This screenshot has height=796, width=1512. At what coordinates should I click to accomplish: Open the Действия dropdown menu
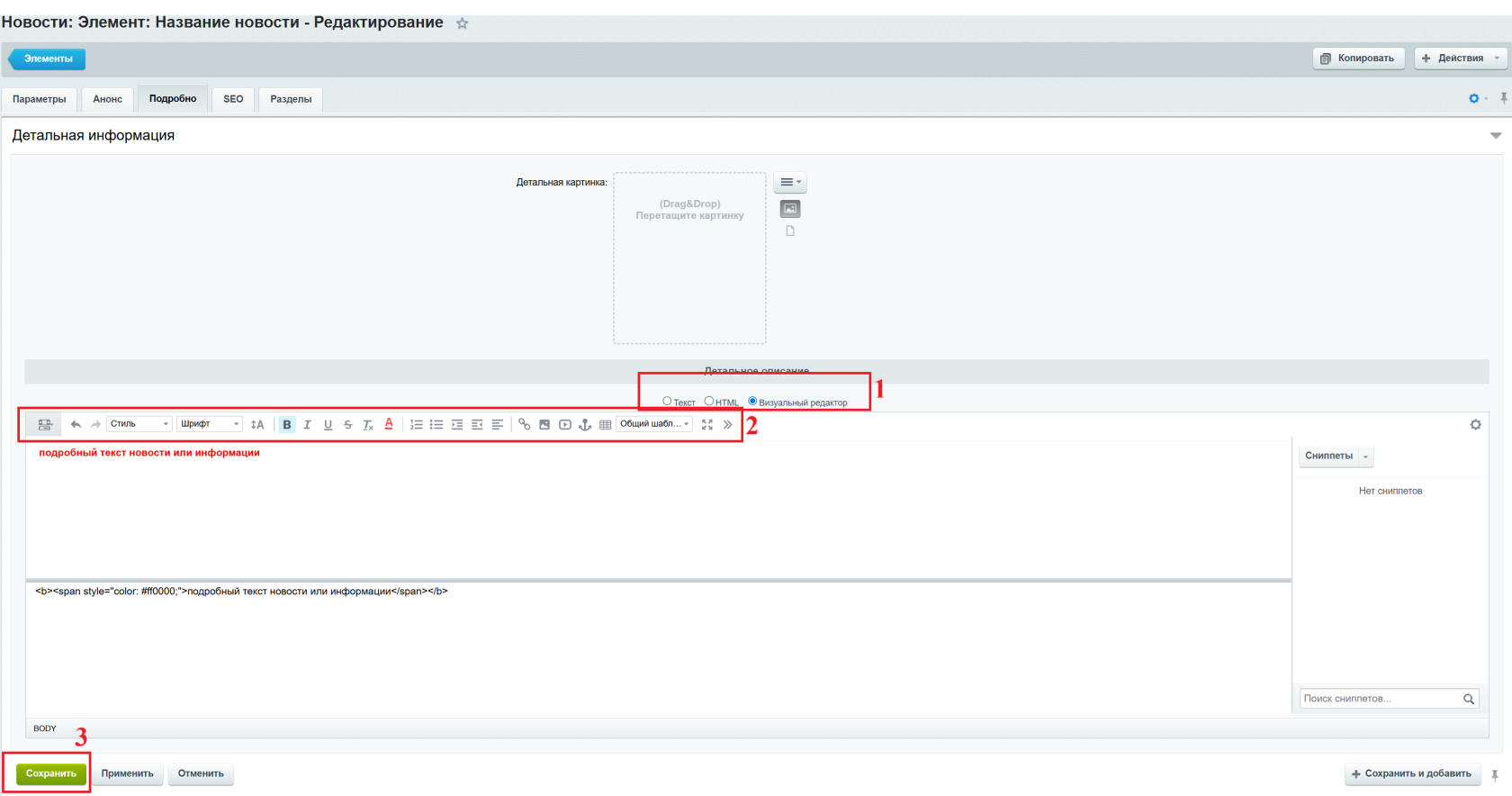[x=1462, y=59]
